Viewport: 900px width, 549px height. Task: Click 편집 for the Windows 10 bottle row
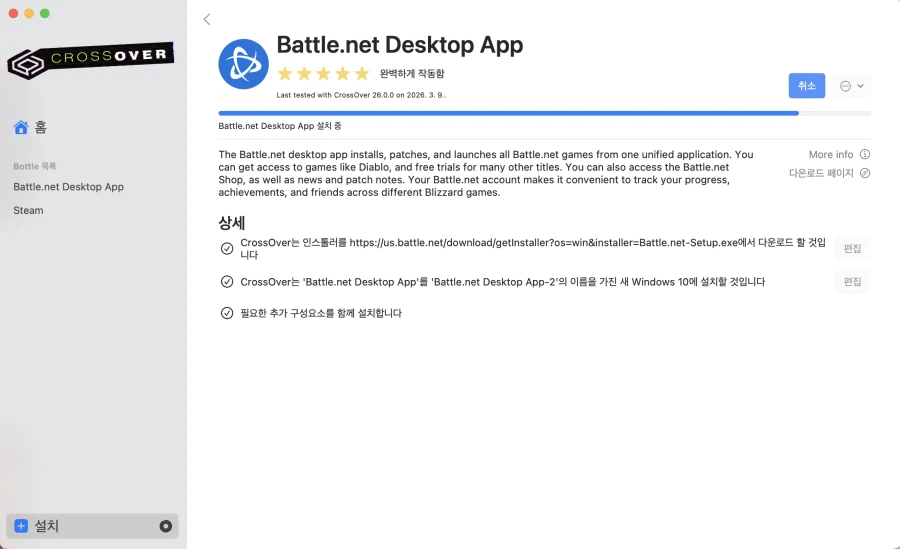pyautogui.click(x=852, y=281)
